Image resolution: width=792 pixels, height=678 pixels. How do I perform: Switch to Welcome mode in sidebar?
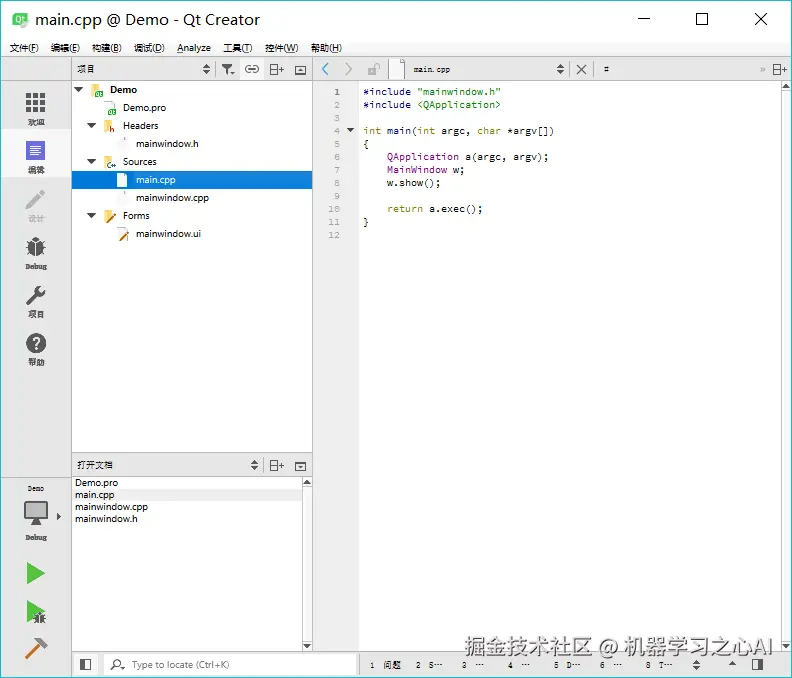[x=36, y=107]
